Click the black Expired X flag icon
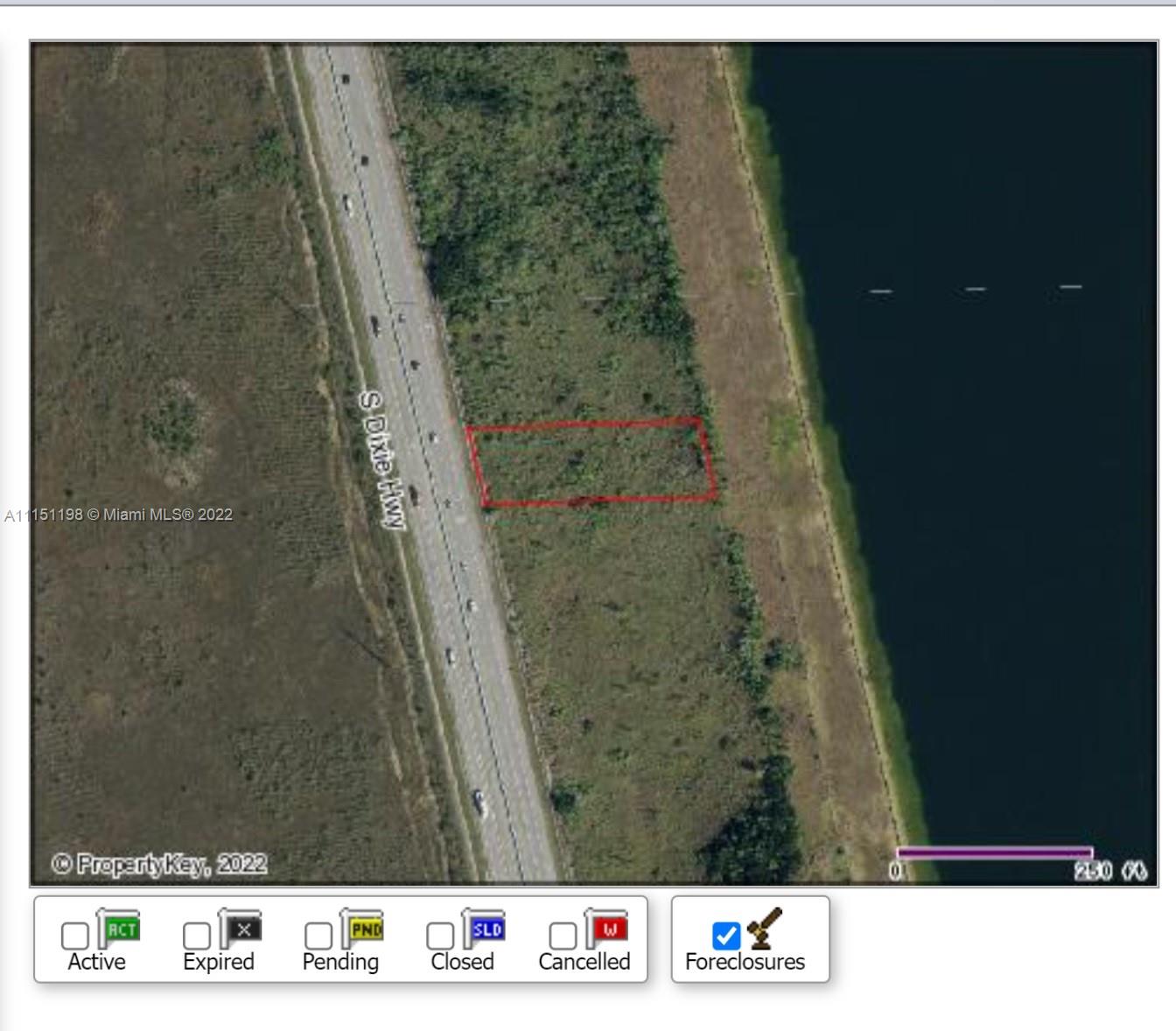The image size is (1176, 1031). (x=241, y=929)
